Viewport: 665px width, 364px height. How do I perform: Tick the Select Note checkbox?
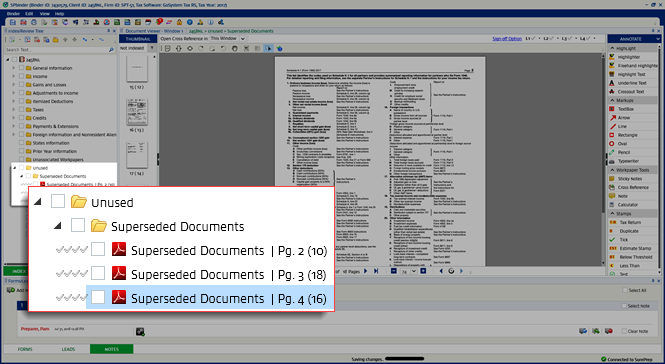(623, 306)
